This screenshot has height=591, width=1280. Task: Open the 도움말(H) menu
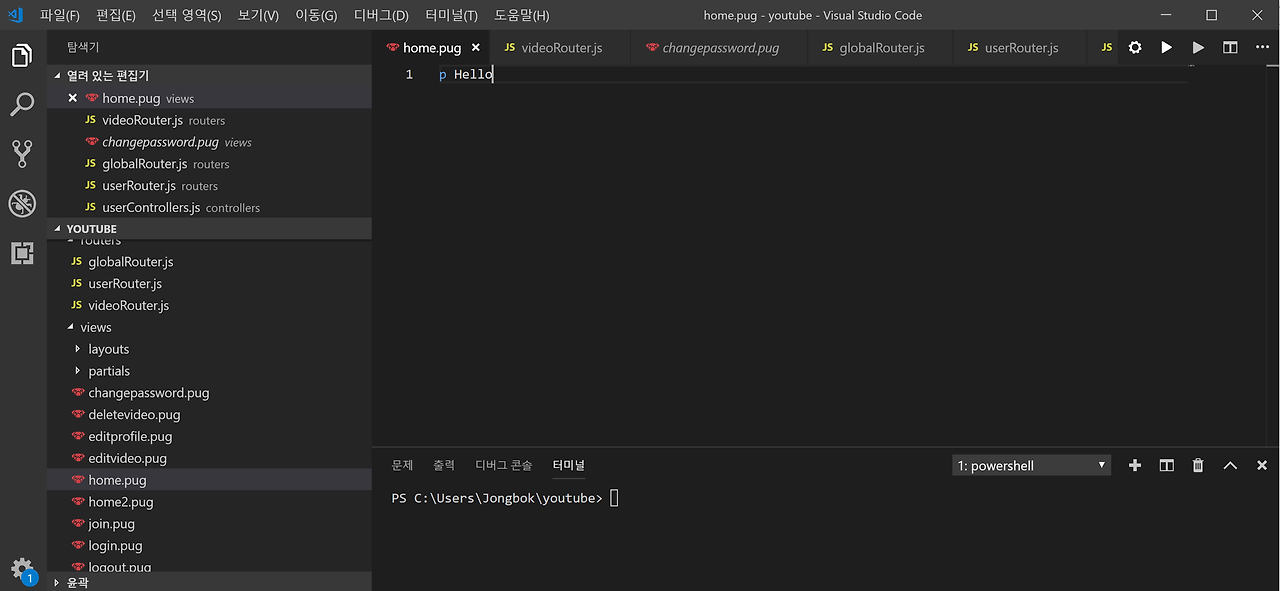tap(522, 15)
